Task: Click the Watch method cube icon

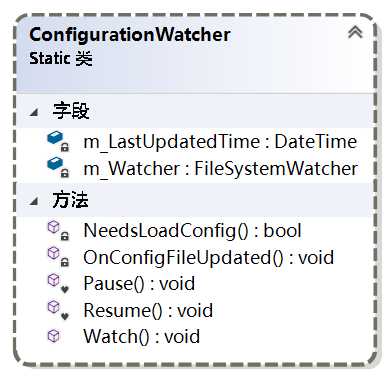Action: click(54, 336)
